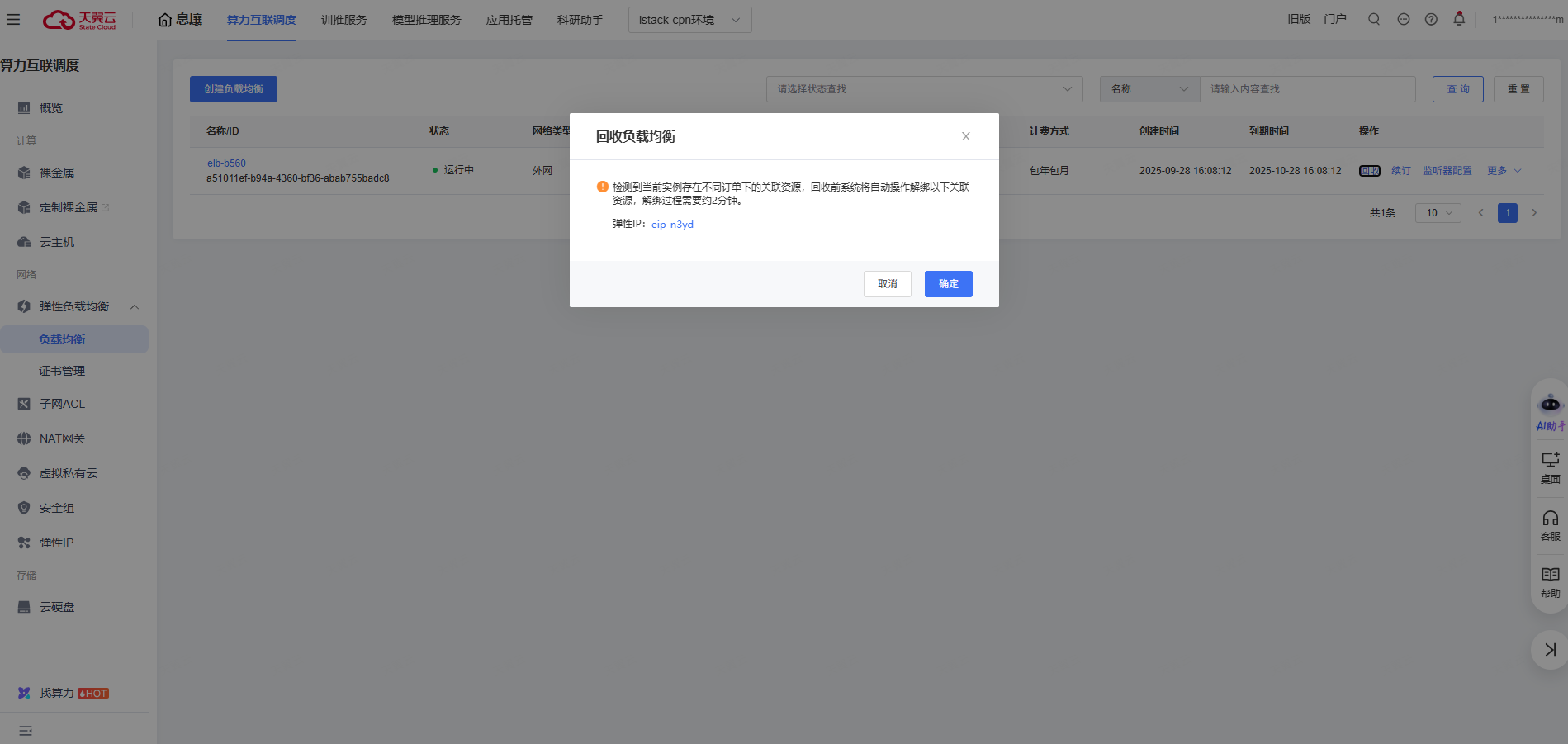
Task: Switch to 模型推理服务 tab
Action: tap(426, 20)
